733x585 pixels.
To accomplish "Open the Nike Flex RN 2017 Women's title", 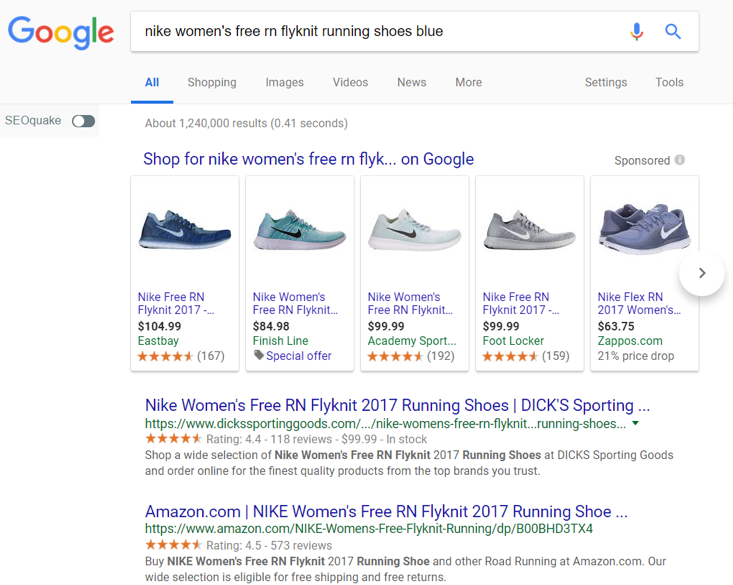I will click(639, 303).
